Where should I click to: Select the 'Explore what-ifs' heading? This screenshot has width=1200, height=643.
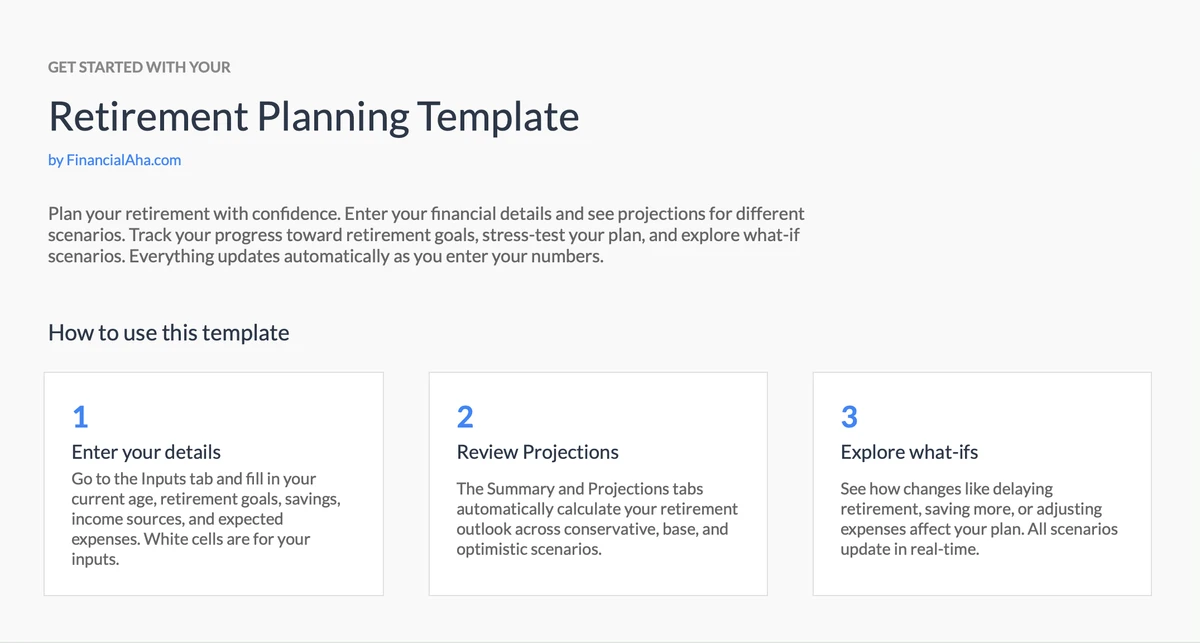tap(909, 452)
